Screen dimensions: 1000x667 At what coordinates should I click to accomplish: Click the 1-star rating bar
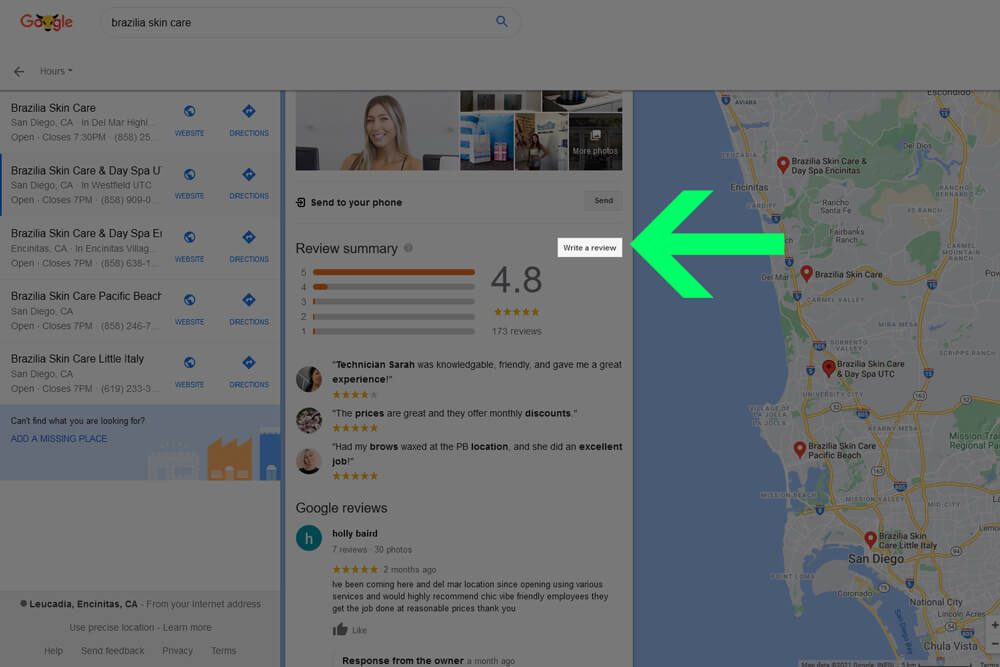[x=393, y=332]
